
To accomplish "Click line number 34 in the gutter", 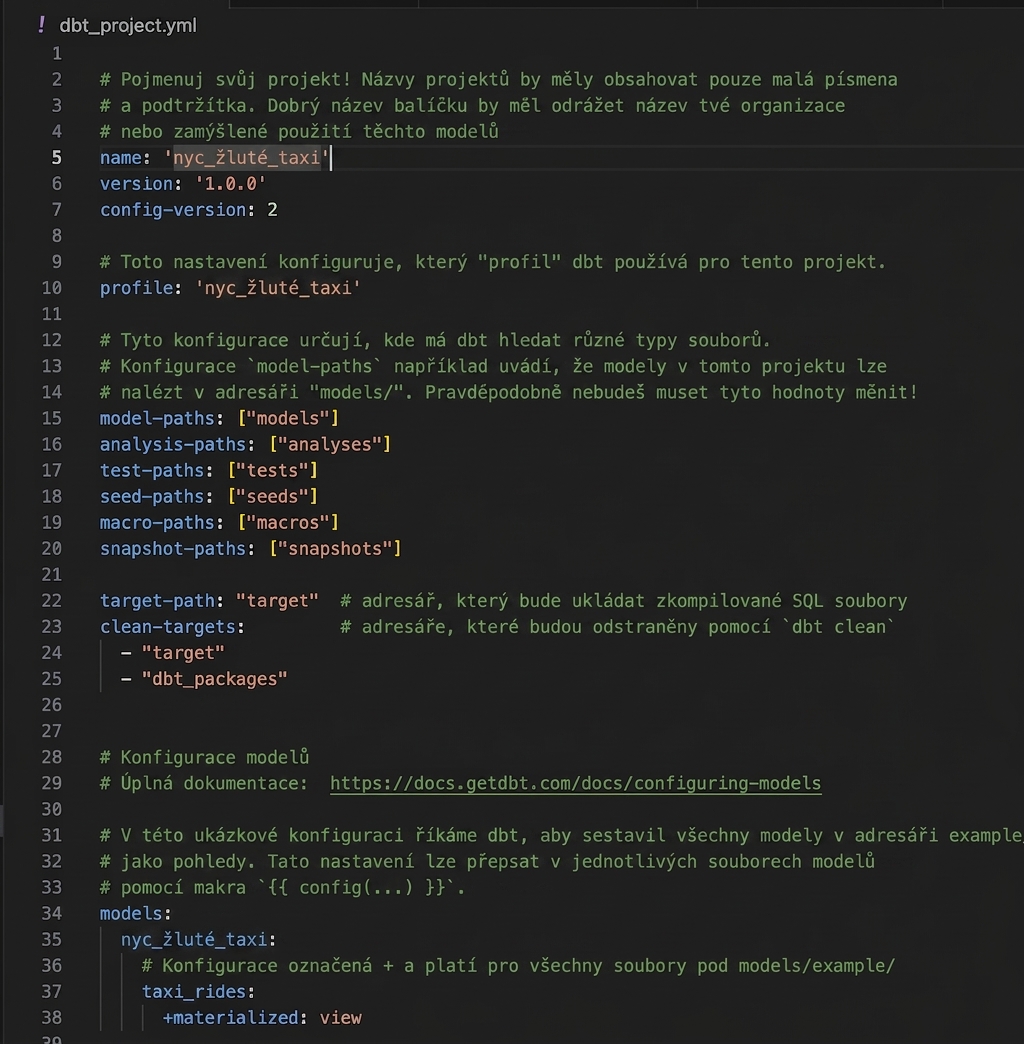I will pyautogui.click(x=51, y=914).
